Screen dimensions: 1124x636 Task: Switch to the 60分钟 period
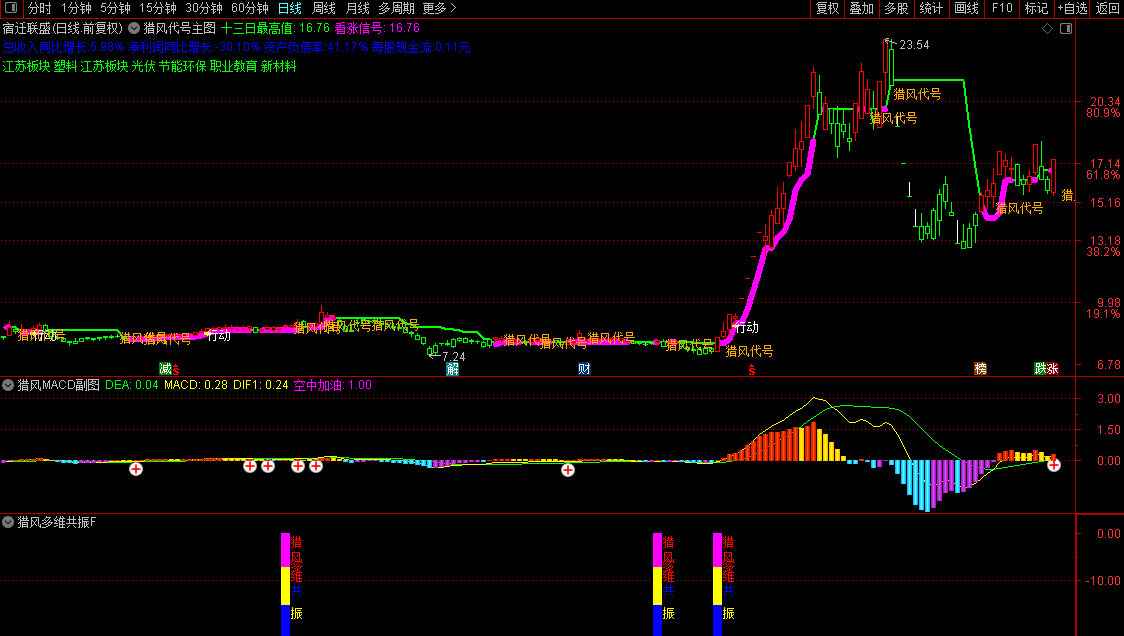249,8
